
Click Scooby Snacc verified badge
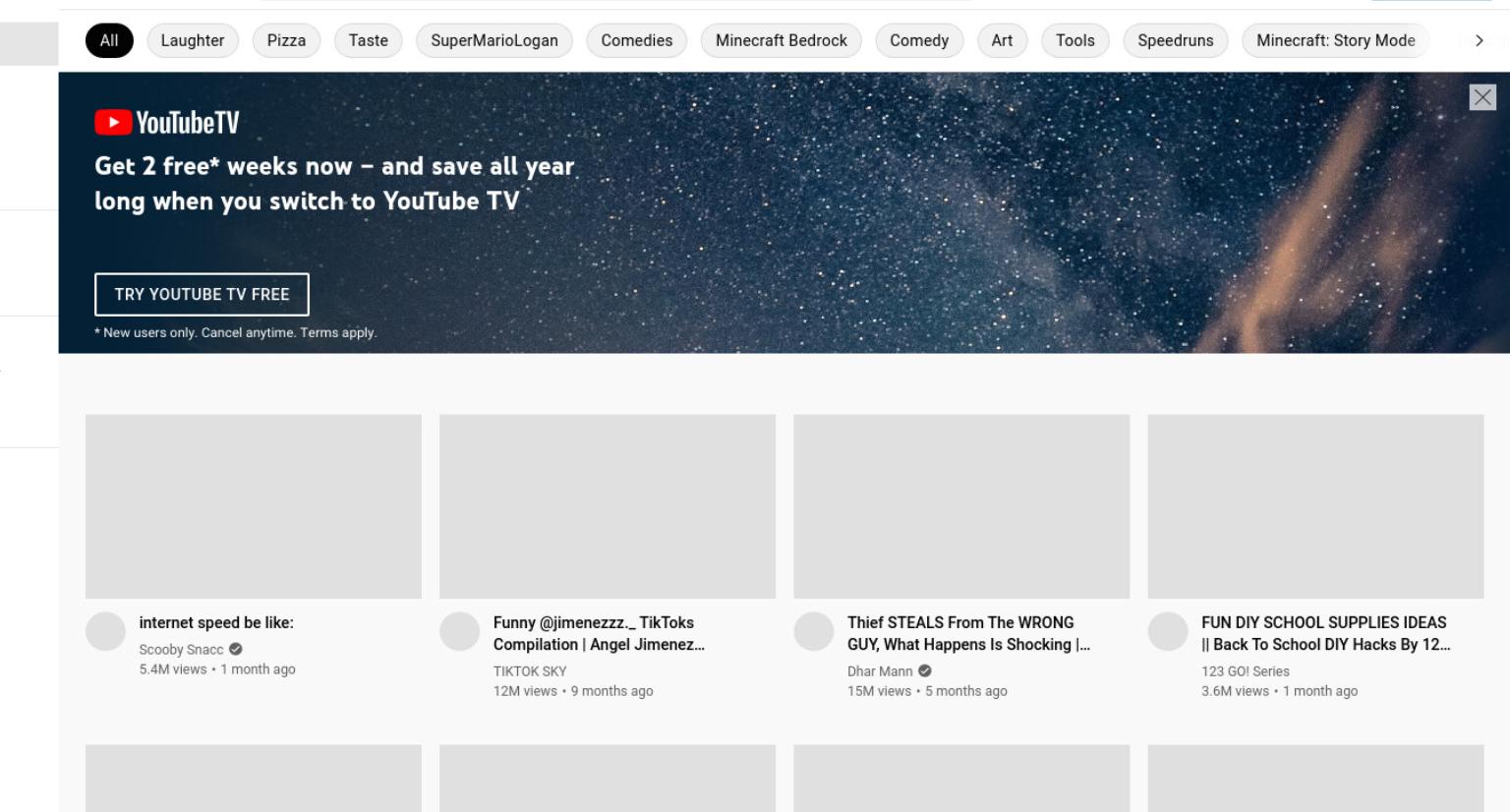coord(236,649)
